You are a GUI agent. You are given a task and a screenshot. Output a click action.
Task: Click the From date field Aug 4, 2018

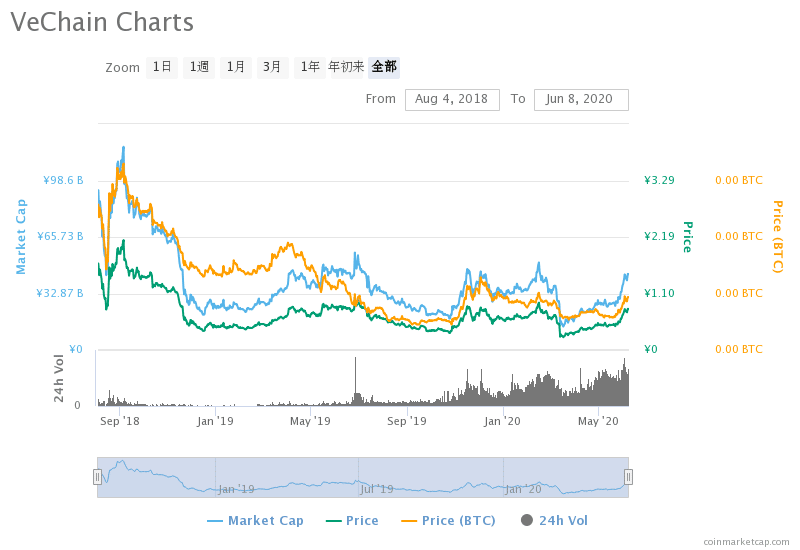452,99
